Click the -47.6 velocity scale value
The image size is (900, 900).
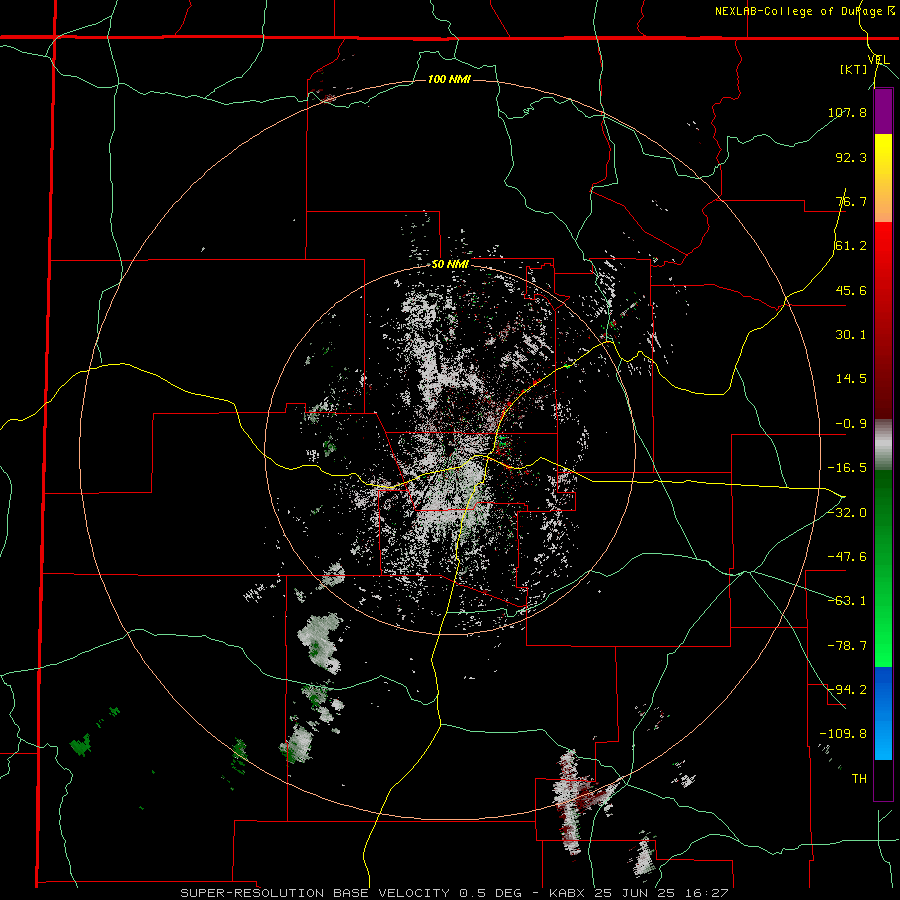(x=847, y=557)
